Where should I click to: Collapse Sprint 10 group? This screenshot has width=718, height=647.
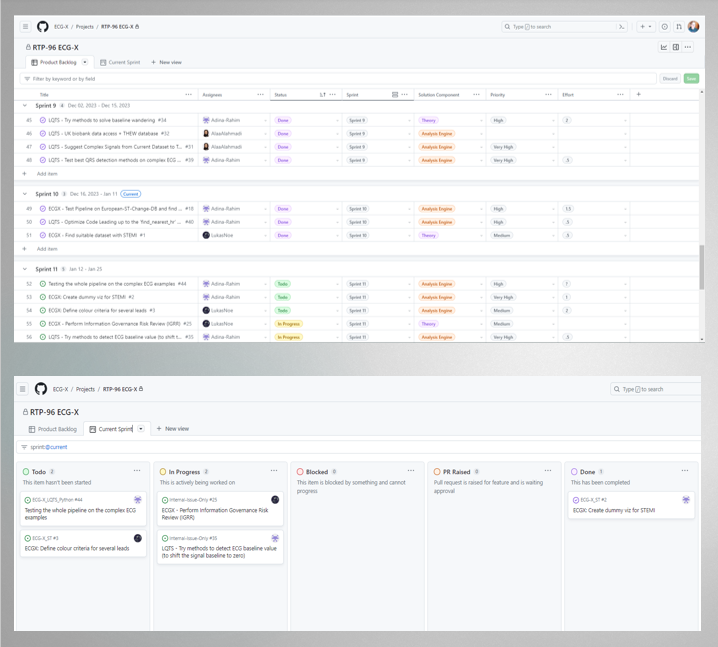point(25,194)
